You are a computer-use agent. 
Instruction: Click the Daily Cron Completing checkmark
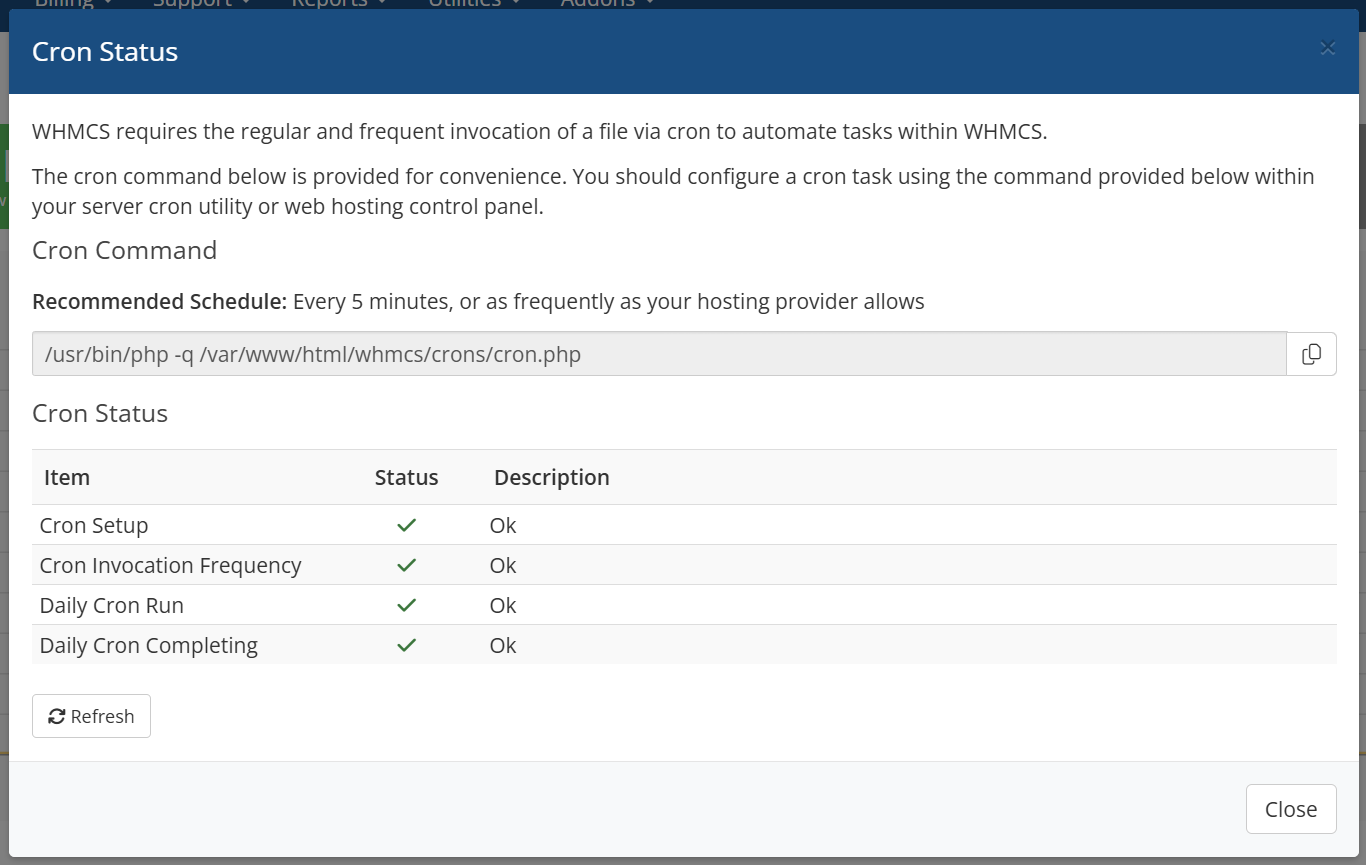click(406, 645)
